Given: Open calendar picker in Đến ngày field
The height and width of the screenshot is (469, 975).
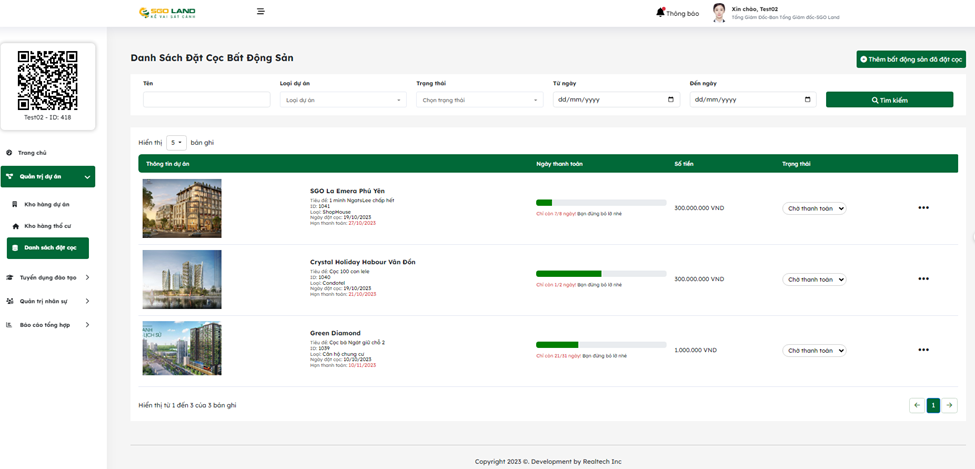Looking at the screenshot, I should (808, 100).
